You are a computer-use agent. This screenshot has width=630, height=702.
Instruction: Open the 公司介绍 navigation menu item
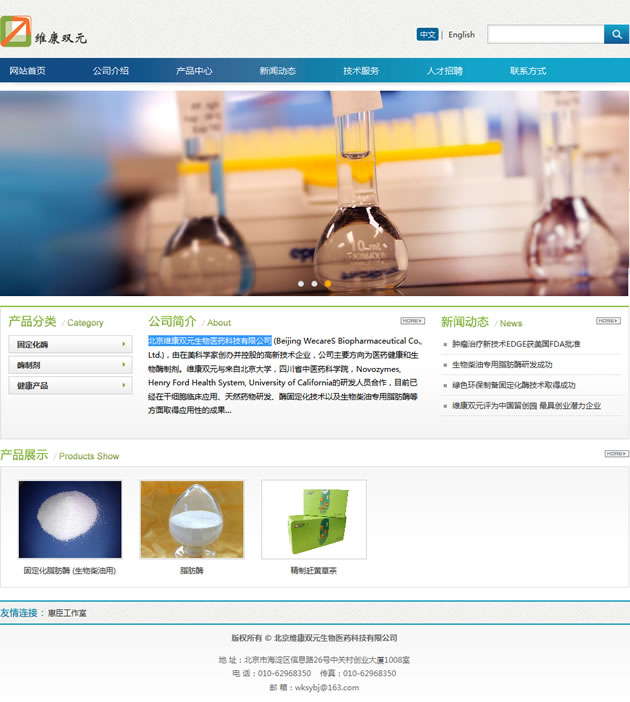pos(111,71)
